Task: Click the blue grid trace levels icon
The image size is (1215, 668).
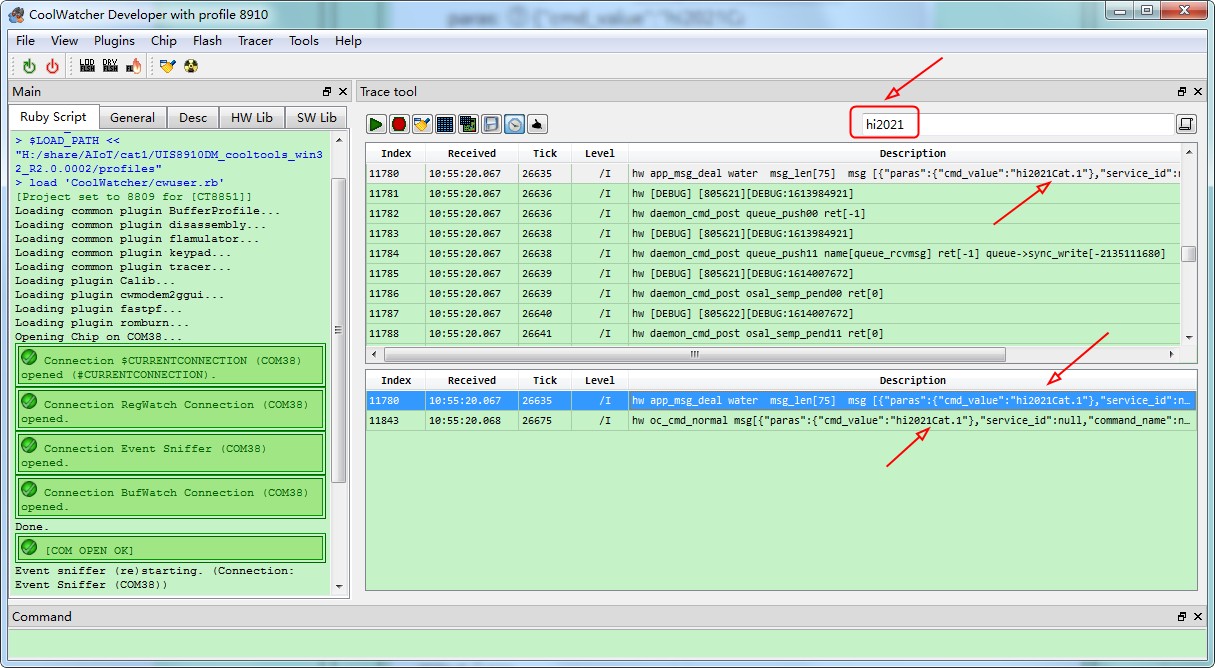Action: [x=445, y=124]
